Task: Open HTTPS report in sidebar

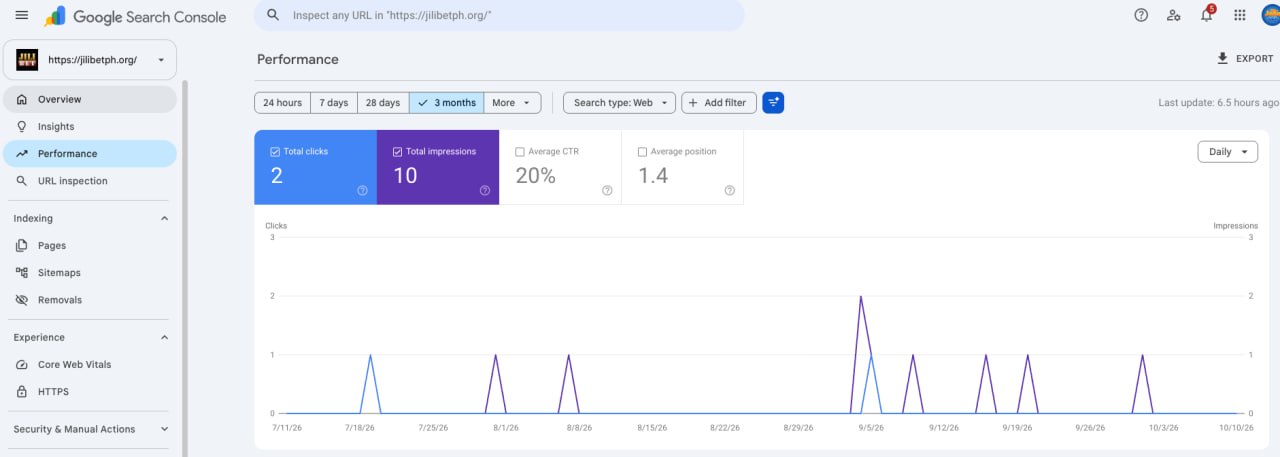Action: coord(90,392)
